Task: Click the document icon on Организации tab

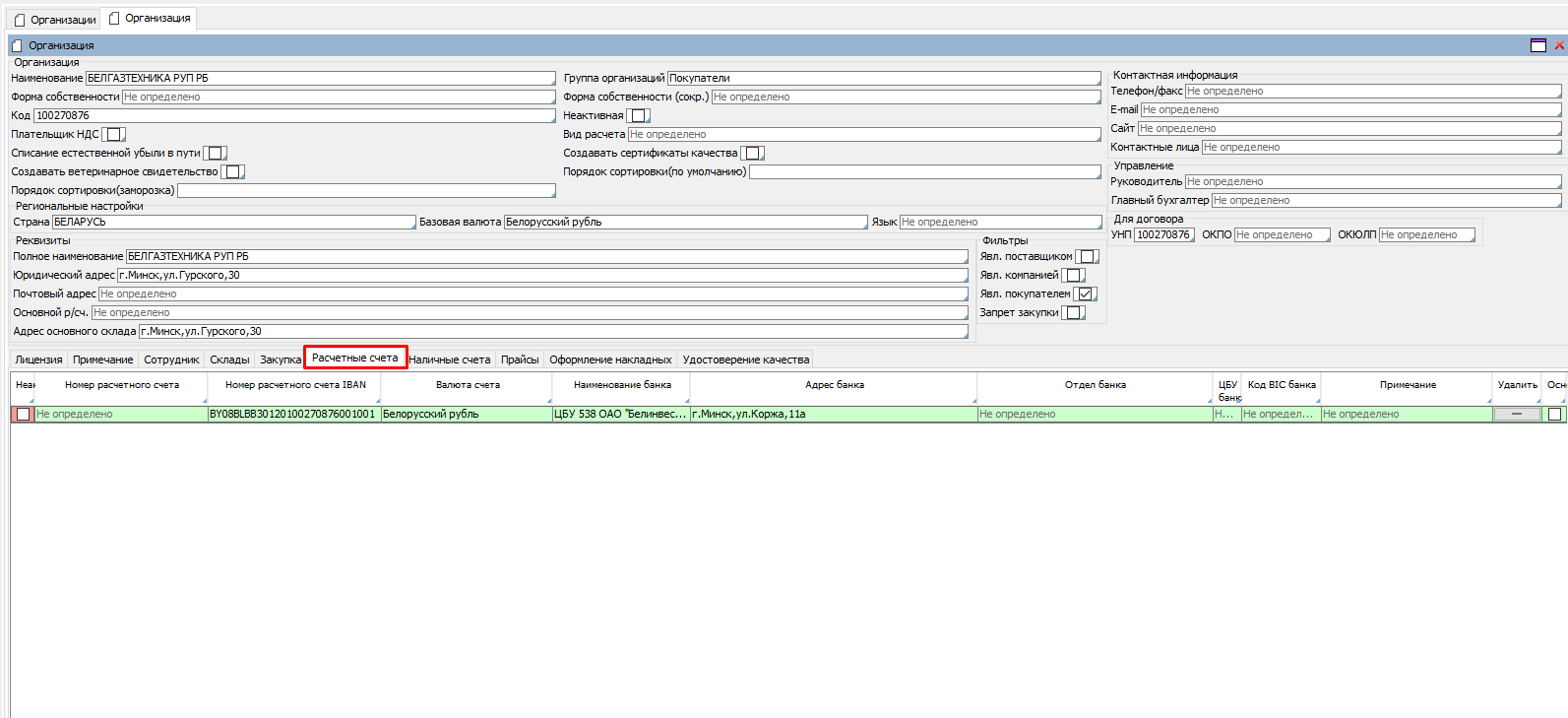Action: click(x=20, y=20)
